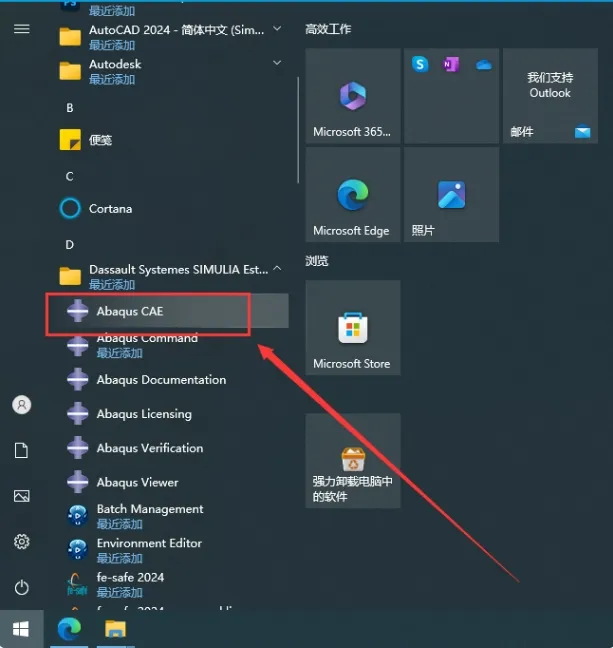Open the Documents sidebar icon
This screenshot has height=648, width=613.
point(21,450)
